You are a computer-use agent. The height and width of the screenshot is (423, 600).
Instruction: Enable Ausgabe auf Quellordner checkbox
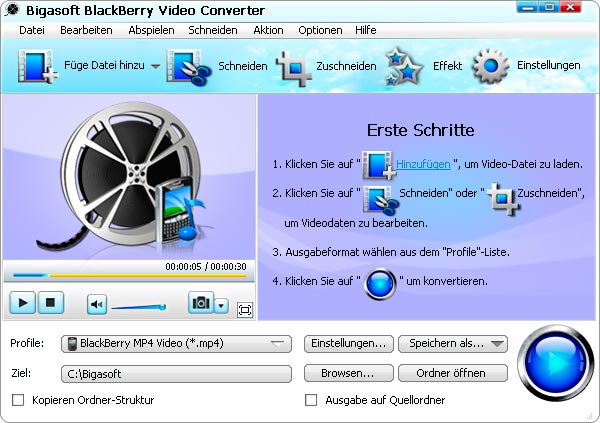pos(311,400)
